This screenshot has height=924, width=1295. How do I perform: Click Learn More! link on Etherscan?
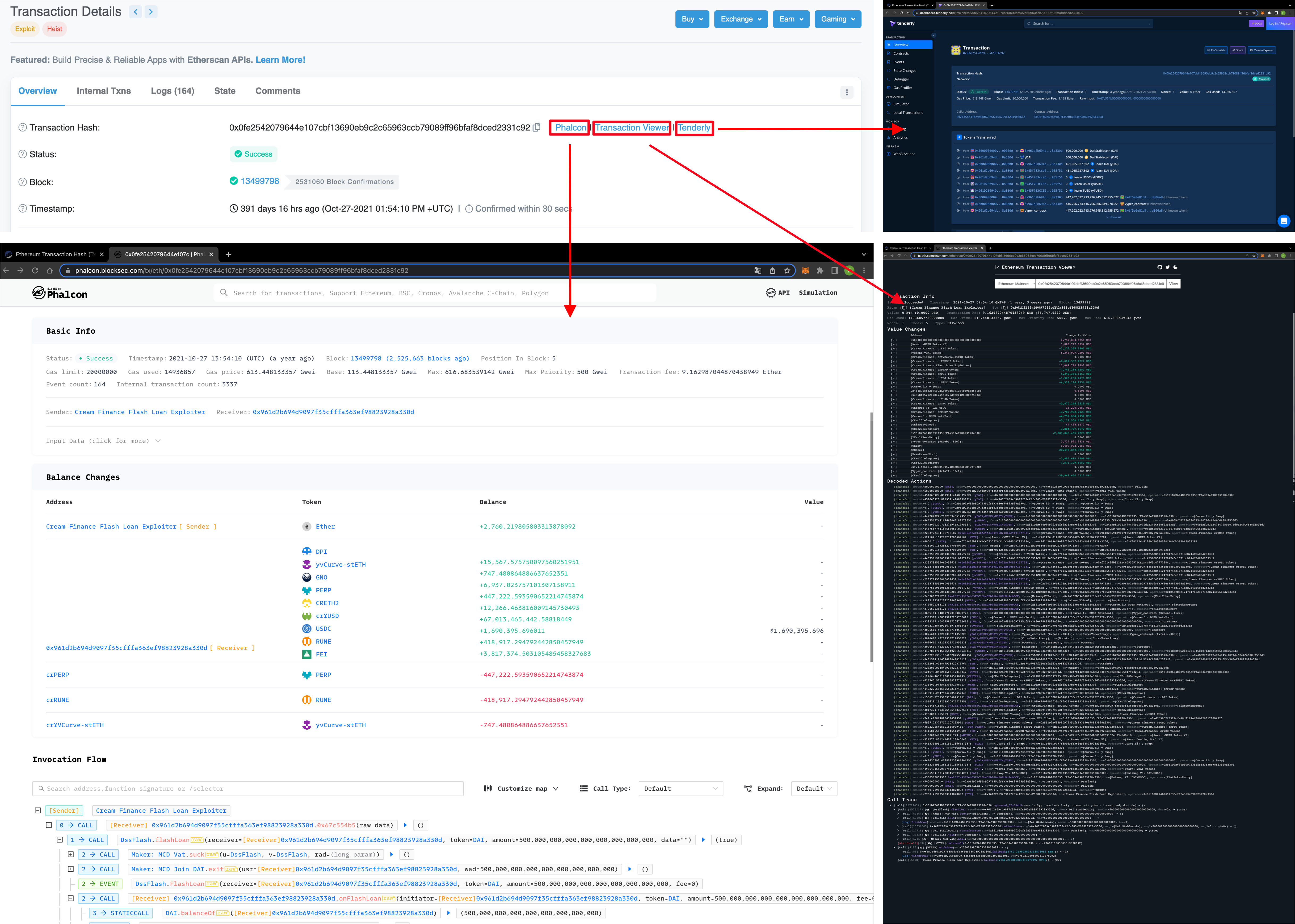(x=280, y=60)
